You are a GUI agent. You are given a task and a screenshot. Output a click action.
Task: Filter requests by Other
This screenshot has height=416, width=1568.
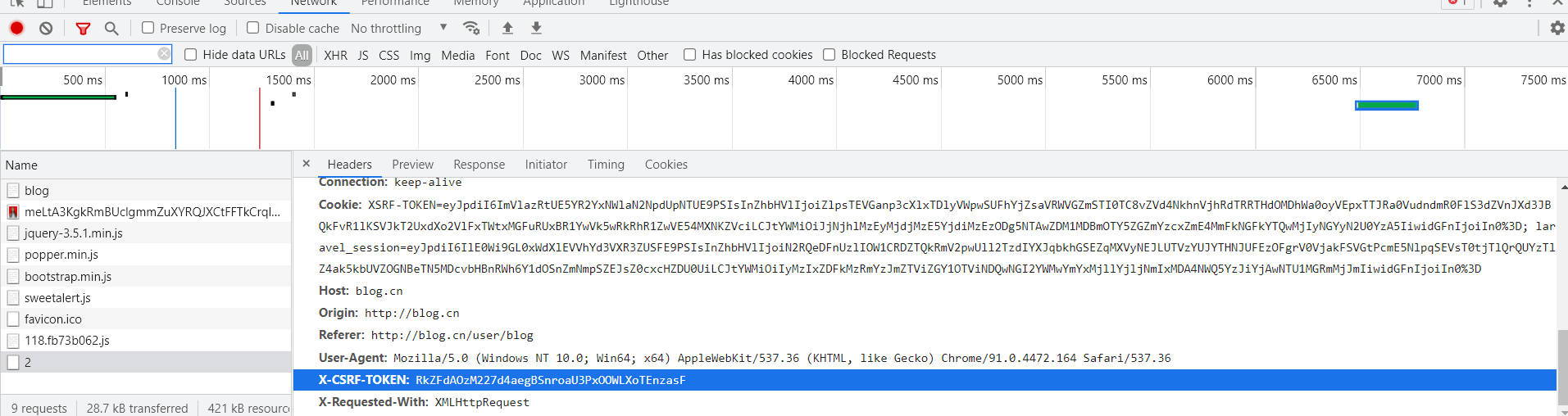(x=653, y=56)
